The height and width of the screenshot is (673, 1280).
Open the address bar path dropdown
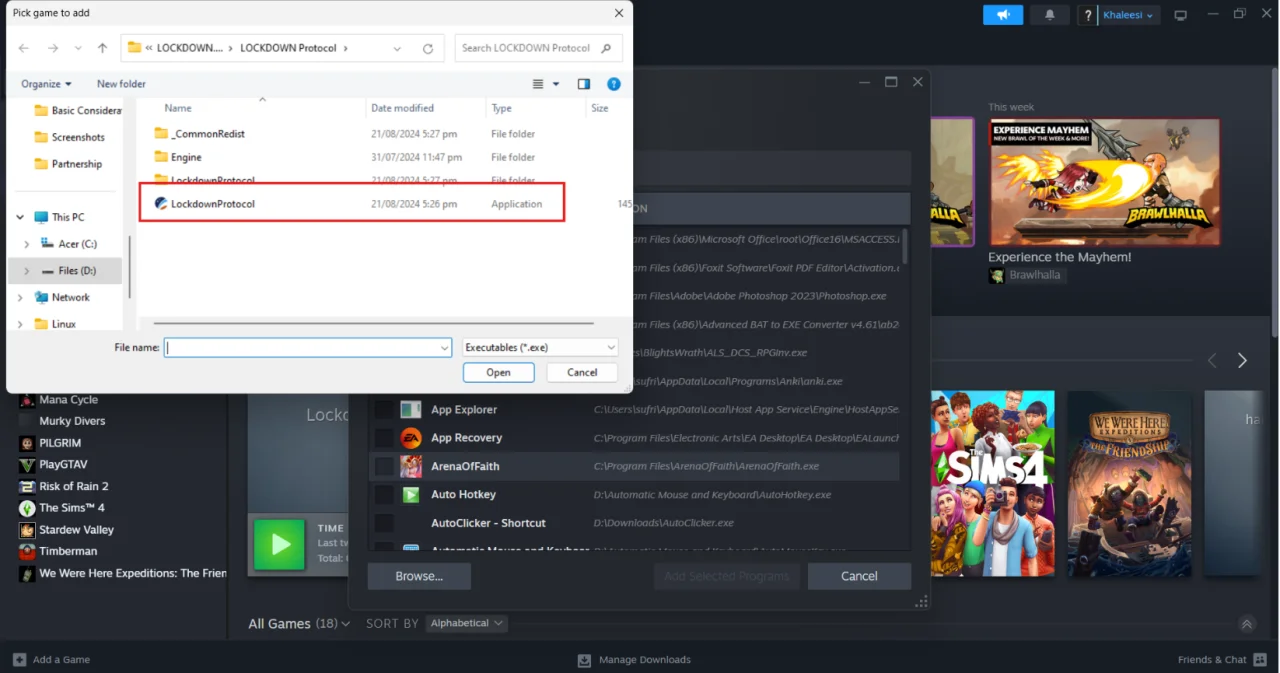[x=397, y=48]
